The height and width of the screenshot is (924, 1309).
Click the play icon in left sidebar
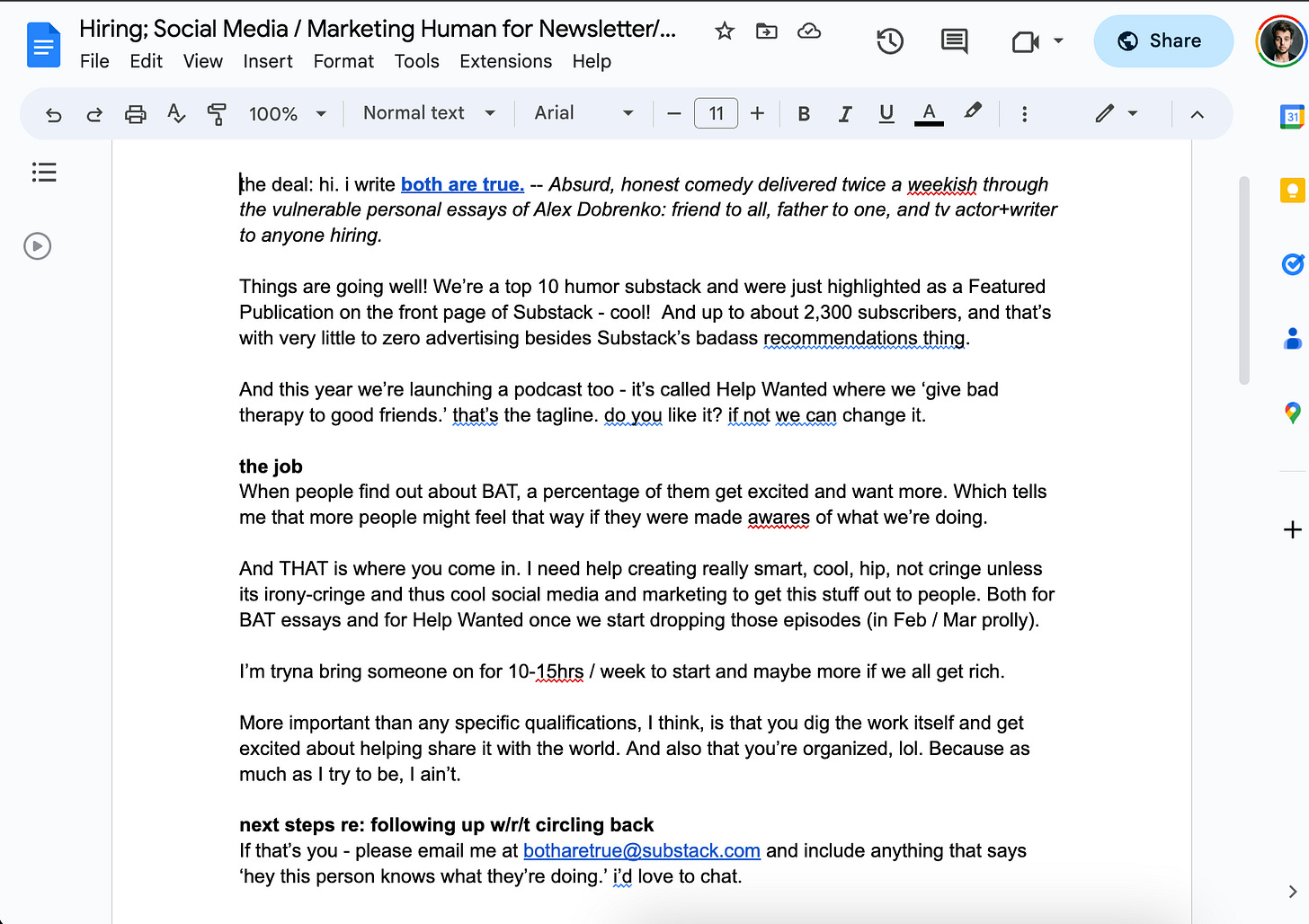(x=38, y=246)
